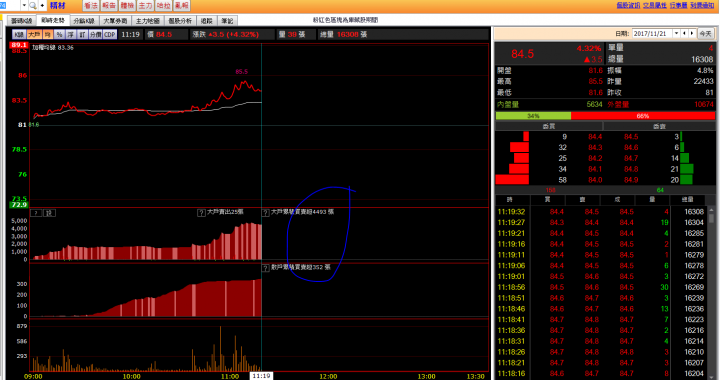Click the magnifier search icon beside stock box
This screenshot has width=720, height=380.
click(x=33, y=6)
